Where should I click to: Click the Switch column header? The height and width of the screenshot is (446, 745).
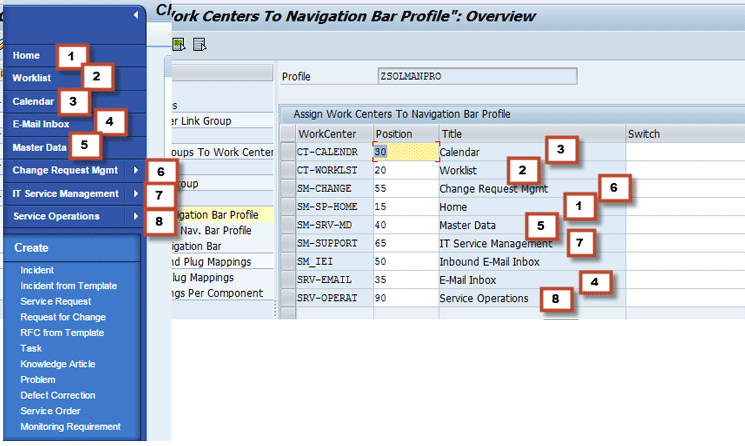tap(644, 134)
